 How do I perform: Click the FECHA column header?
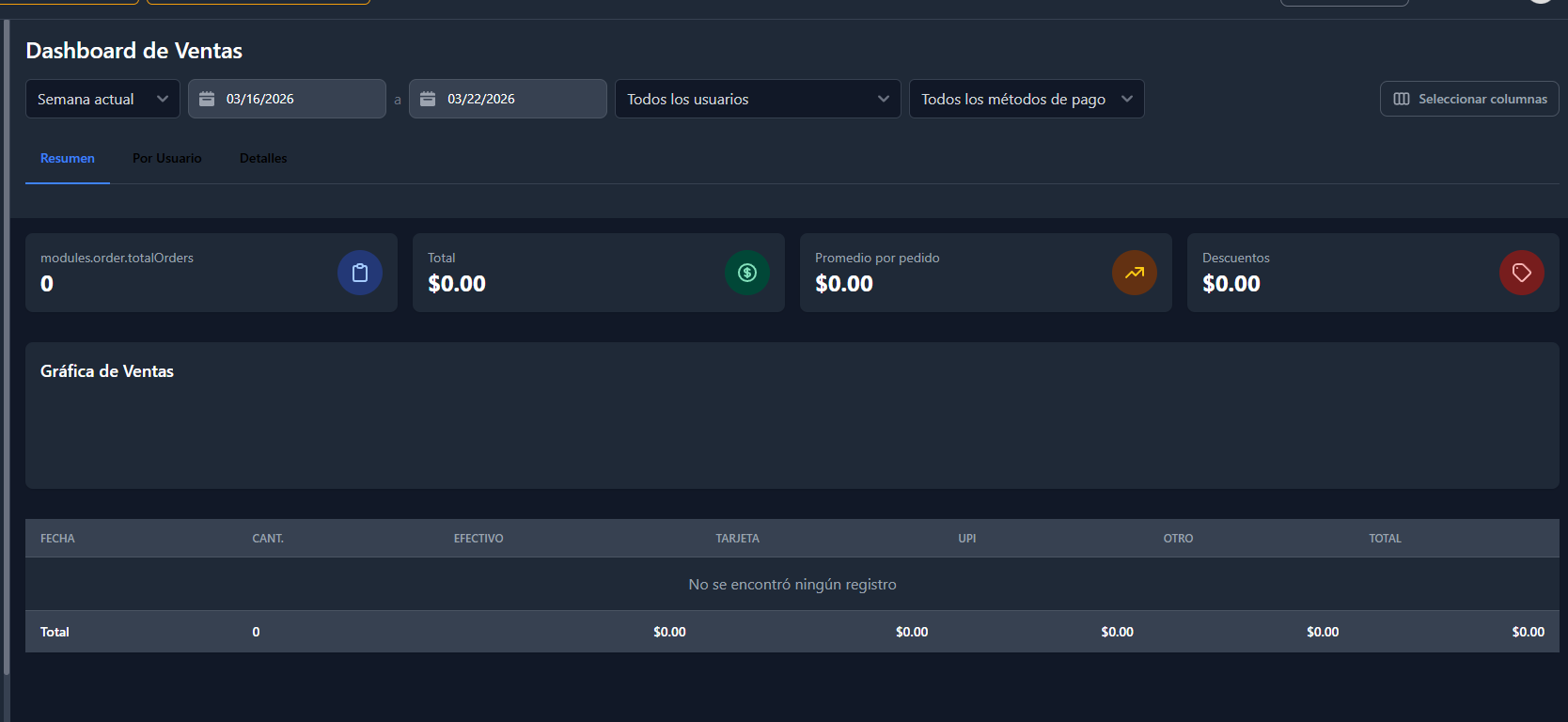tap(57, 539)
